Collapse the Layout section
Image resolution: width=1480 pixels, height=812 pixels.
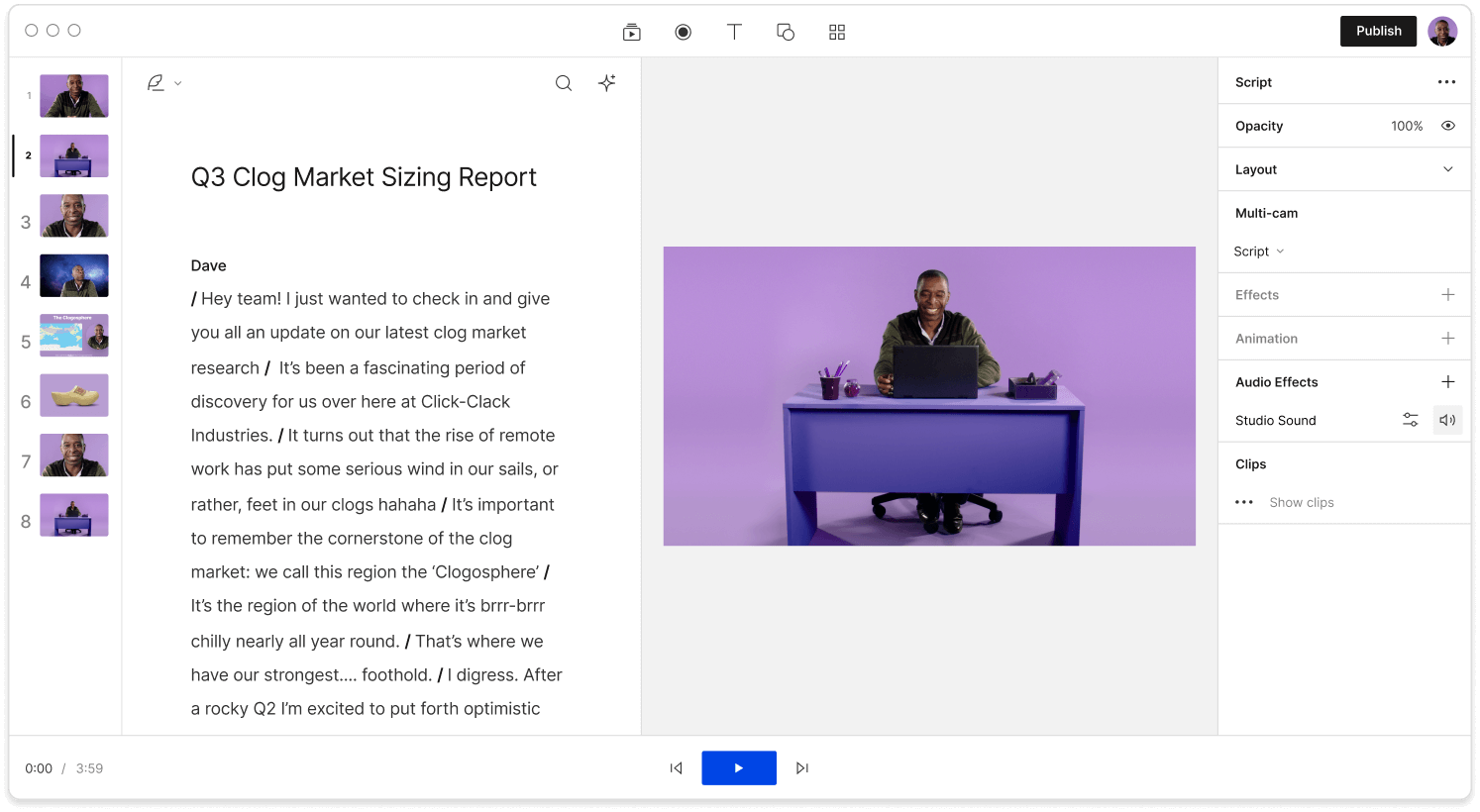click(1449, 168)
